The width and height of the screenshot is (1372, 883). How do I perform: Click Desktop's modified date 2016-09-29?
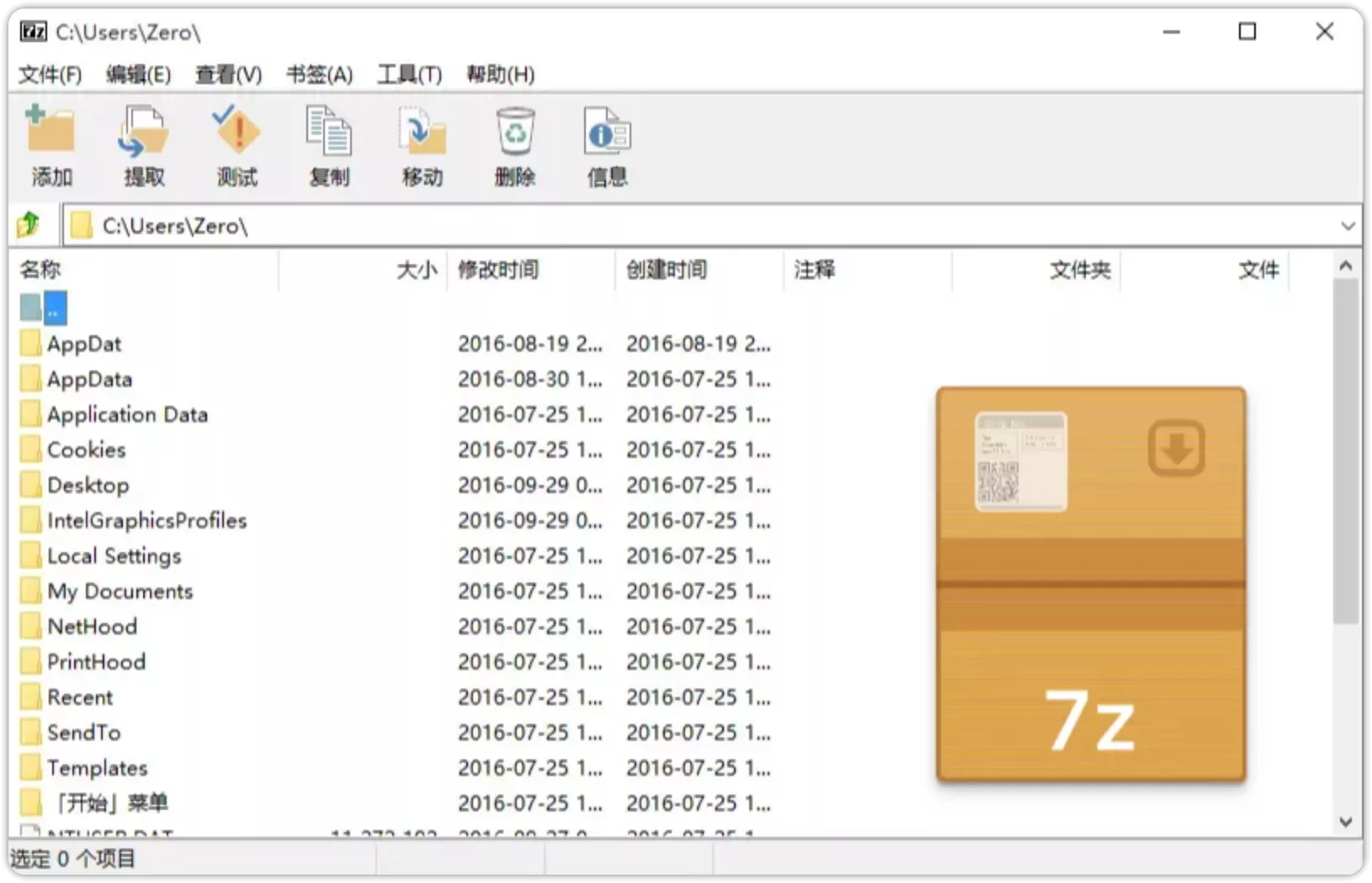coord(530,485)
